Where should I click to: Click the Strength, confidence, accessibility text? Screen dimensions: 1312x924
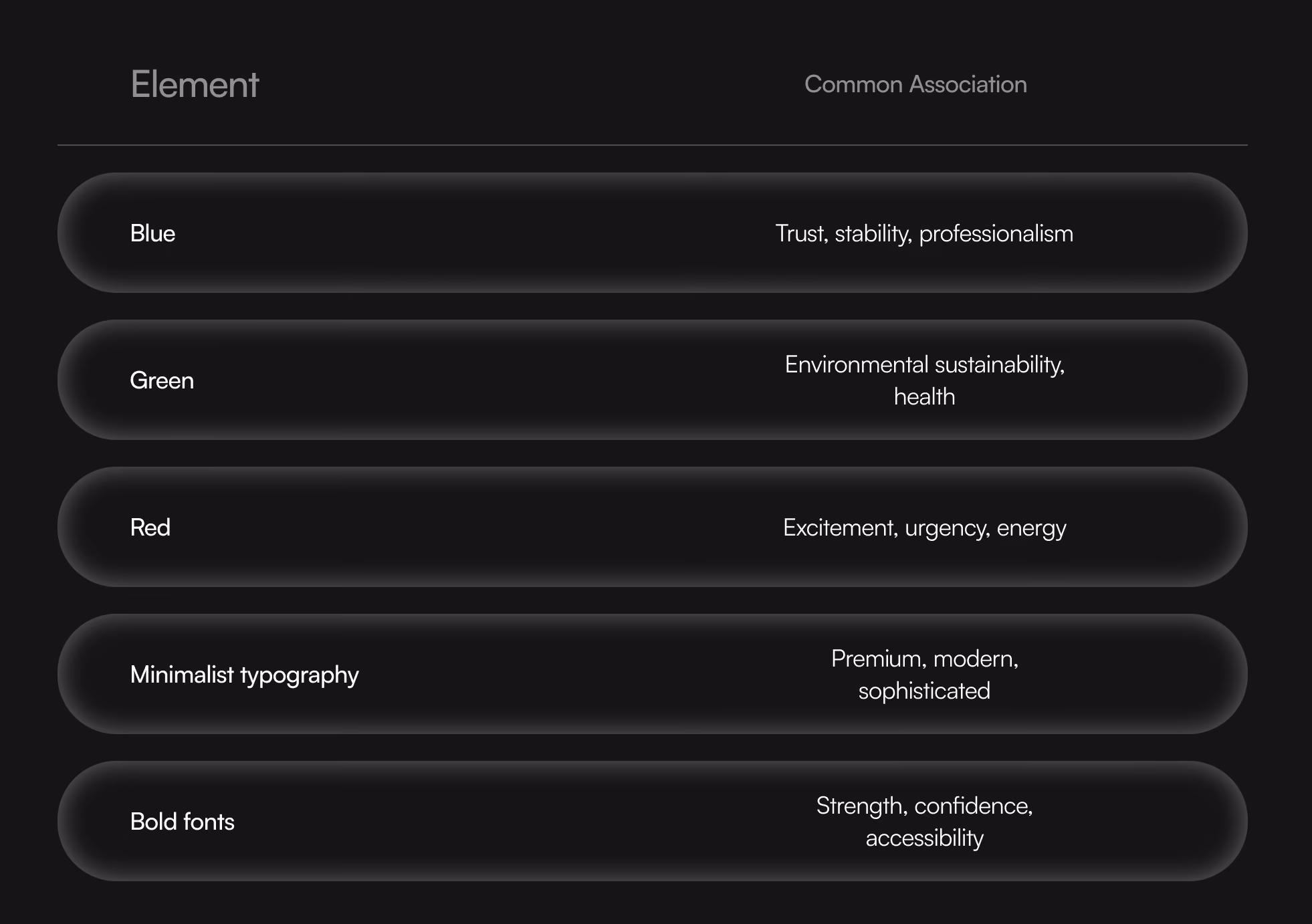click(924, 822)
